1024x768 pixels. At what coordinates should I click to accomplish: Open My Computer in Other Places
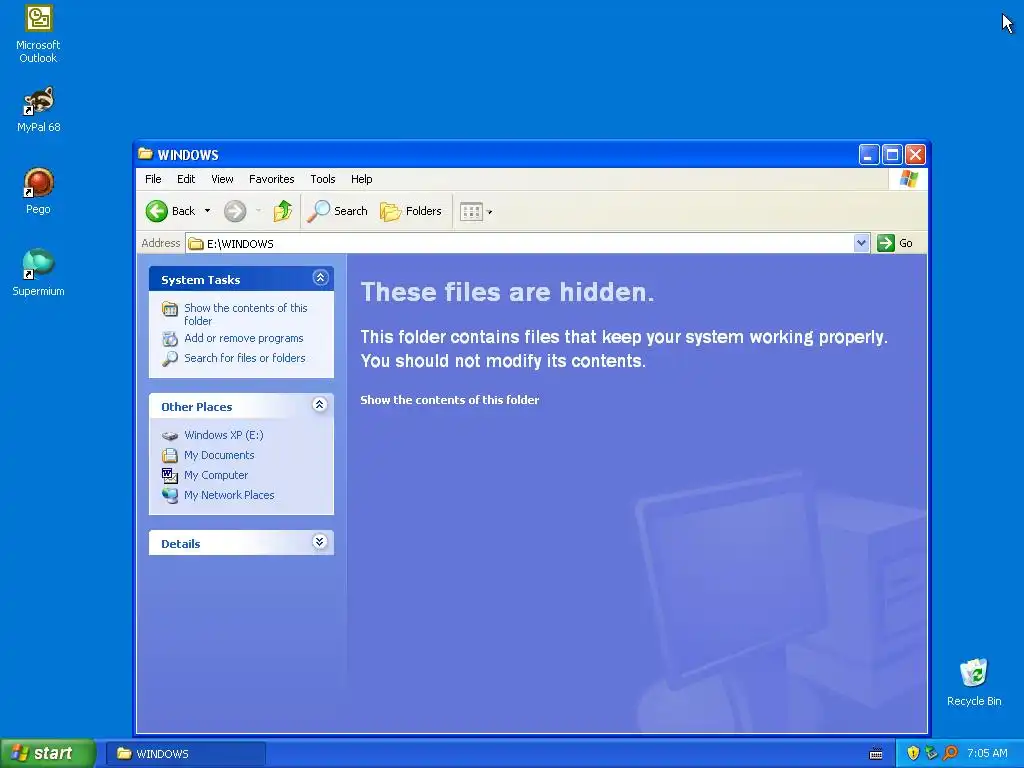pyautogui.click(x=216, y=475)
